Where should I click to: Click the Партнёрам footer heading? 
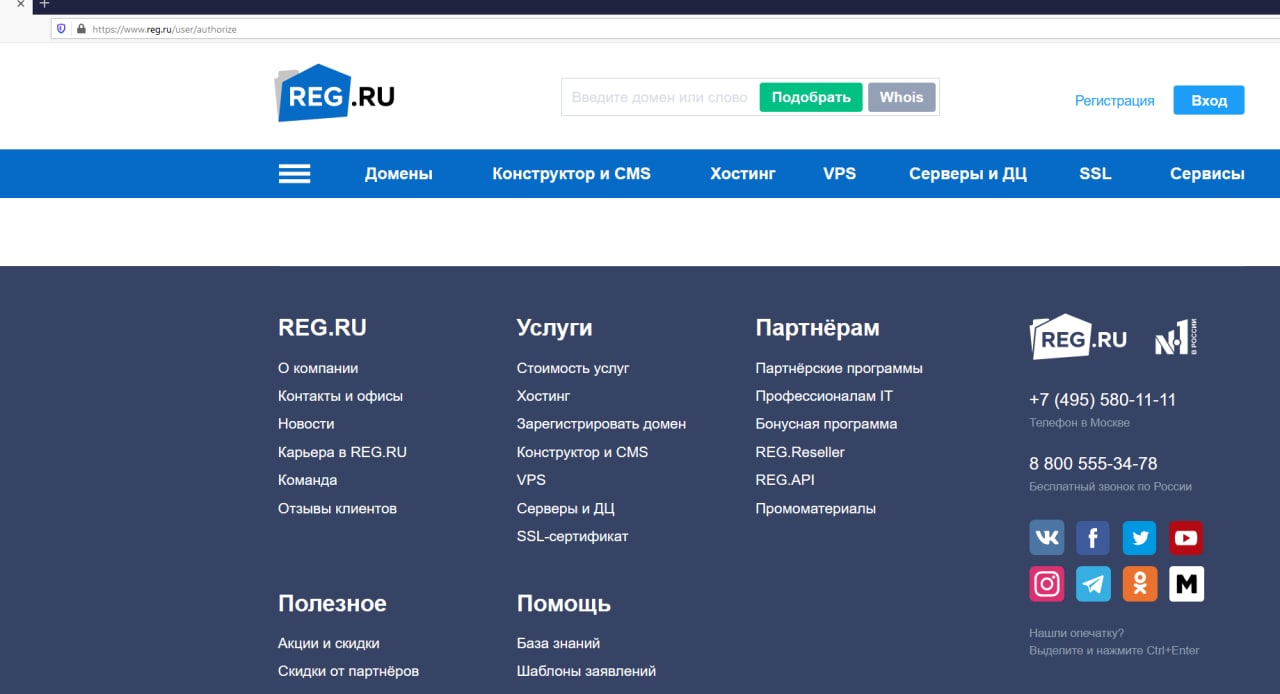point(817,328)
